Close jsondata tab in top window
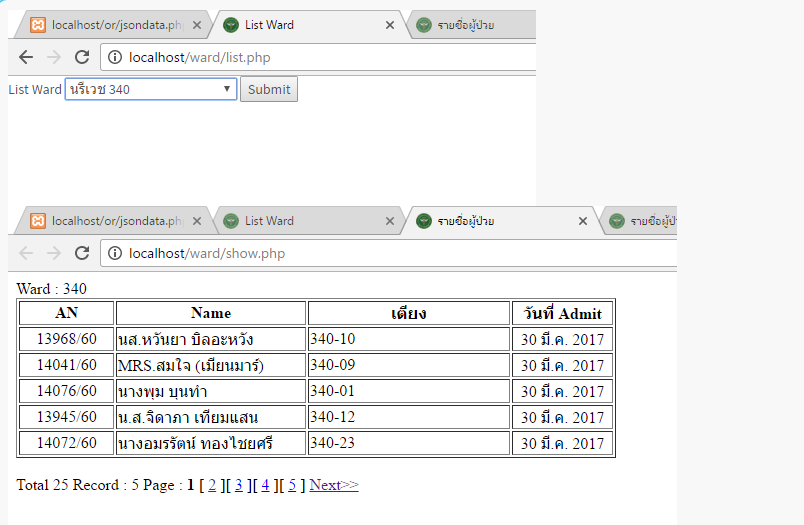804x525 pixels. pos(197,25)
